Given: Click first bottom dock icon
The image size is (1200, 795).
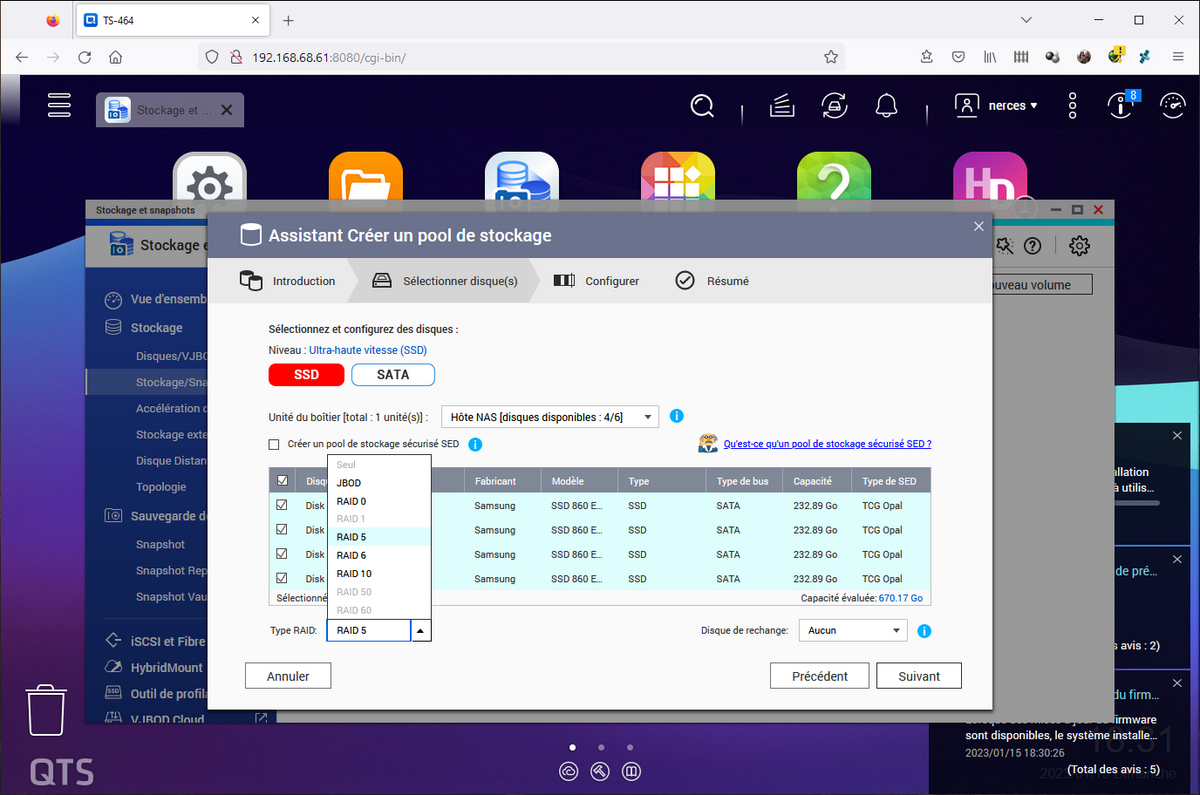Looking at the screenshot, I should (x=569, y=771).
